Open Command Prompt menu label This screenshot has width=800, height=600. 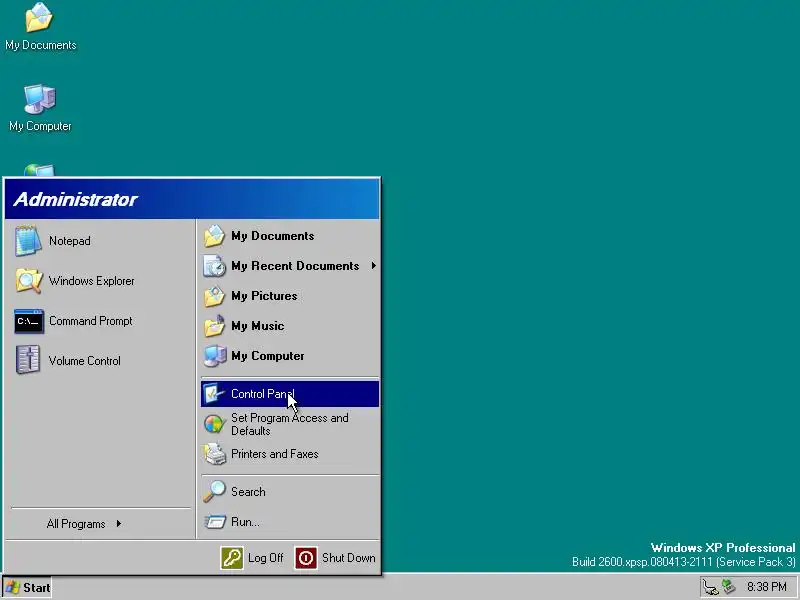tap(91, 321)
